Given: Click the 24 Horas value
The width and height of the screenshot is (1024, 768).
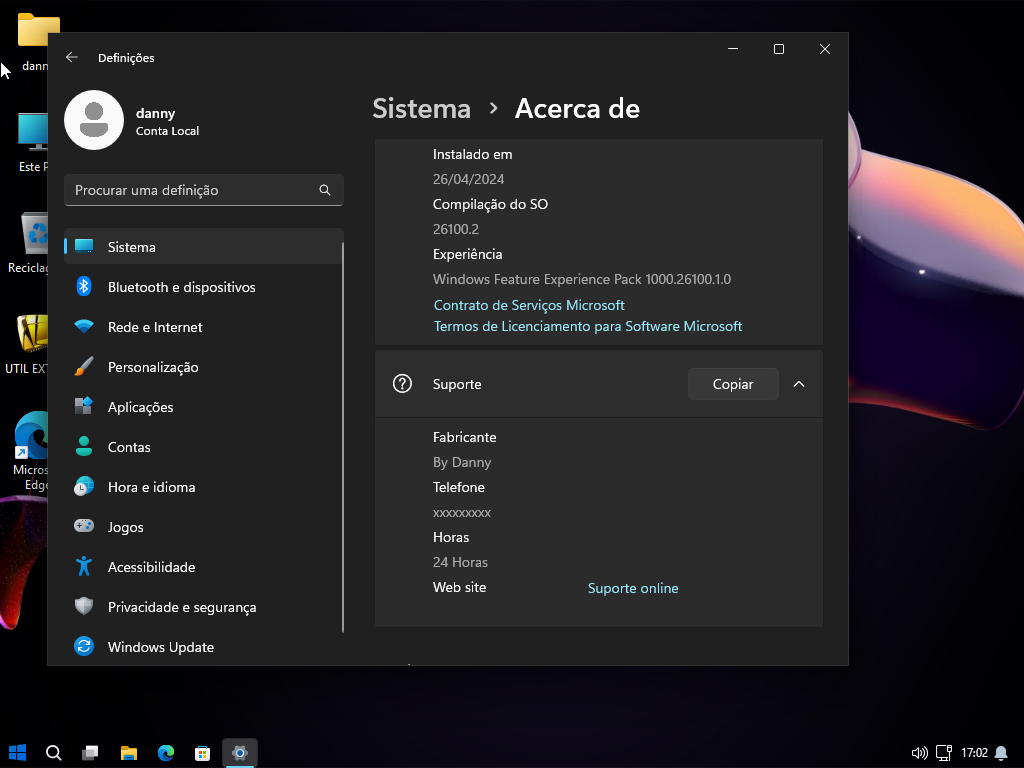Looking at the screenshot, I should (x=460, y=562).
